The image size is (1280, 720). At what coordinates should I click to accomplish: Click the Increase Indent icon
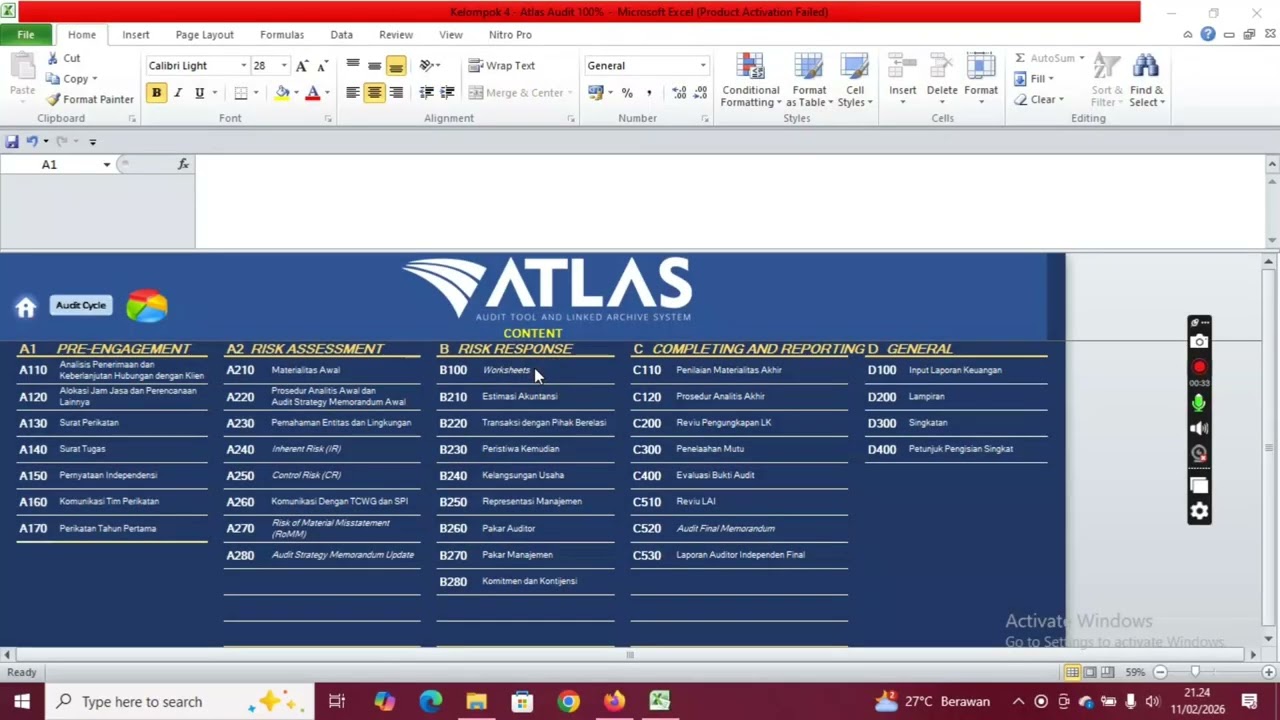coord(447,92)
